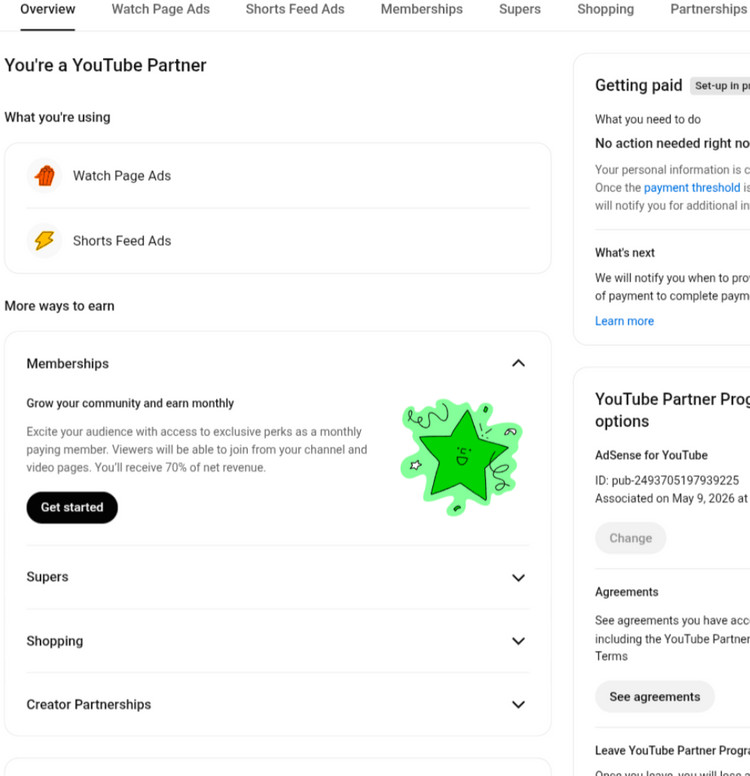This screenshot has width=750, height=776.
Task: Click the Watch Page Ads popcorn icon
Action: pyautogui.click(x=45, y=176)
